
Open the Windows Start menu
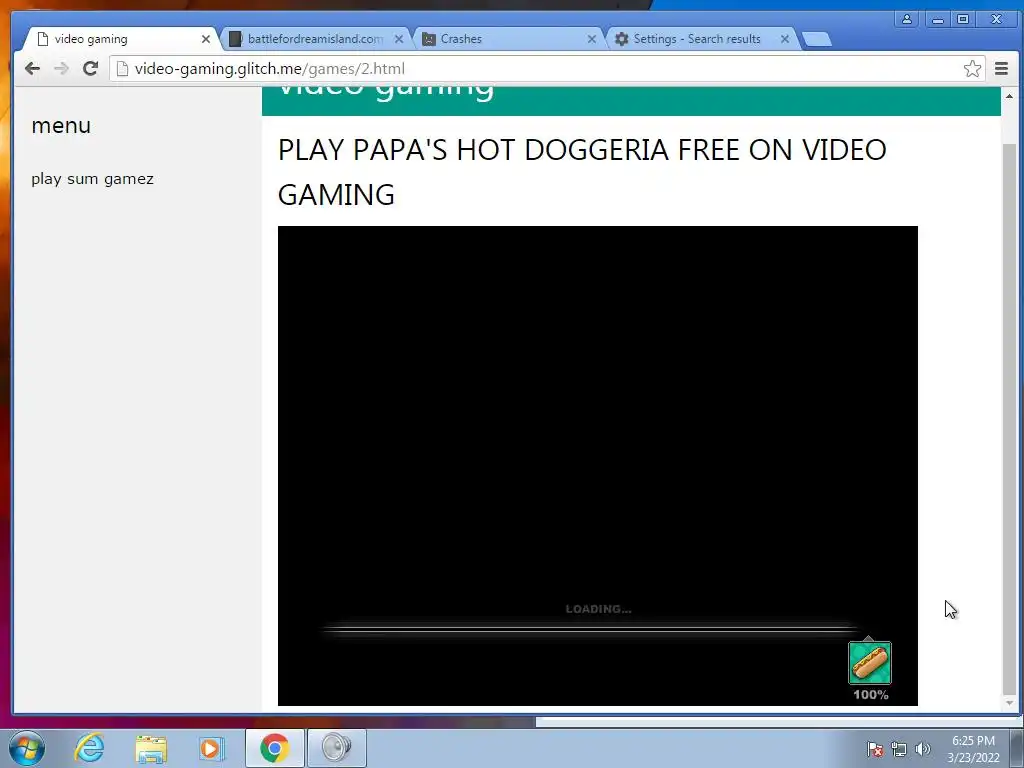coord(27,748)
